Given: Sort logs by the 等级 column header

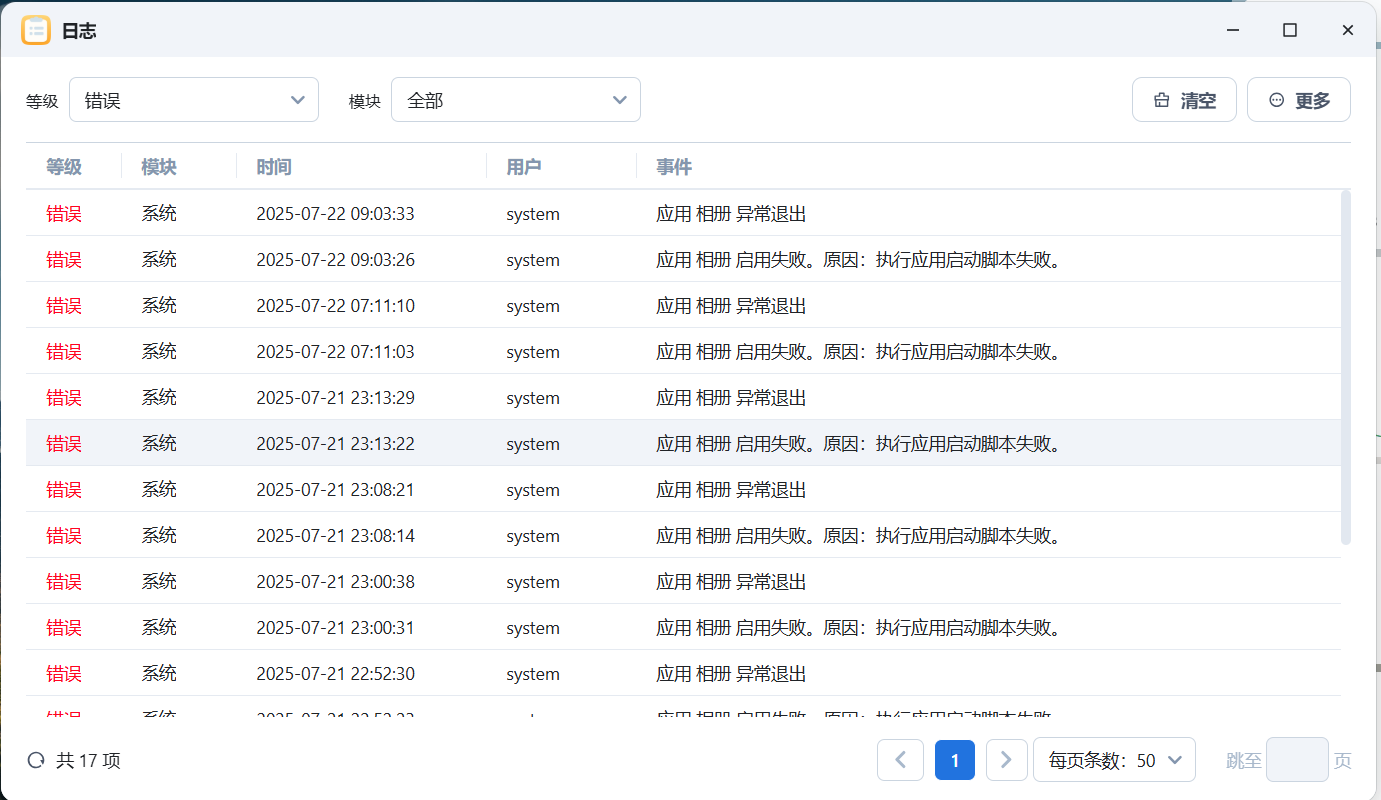Looking at the screenshot, I should [64, 167].
